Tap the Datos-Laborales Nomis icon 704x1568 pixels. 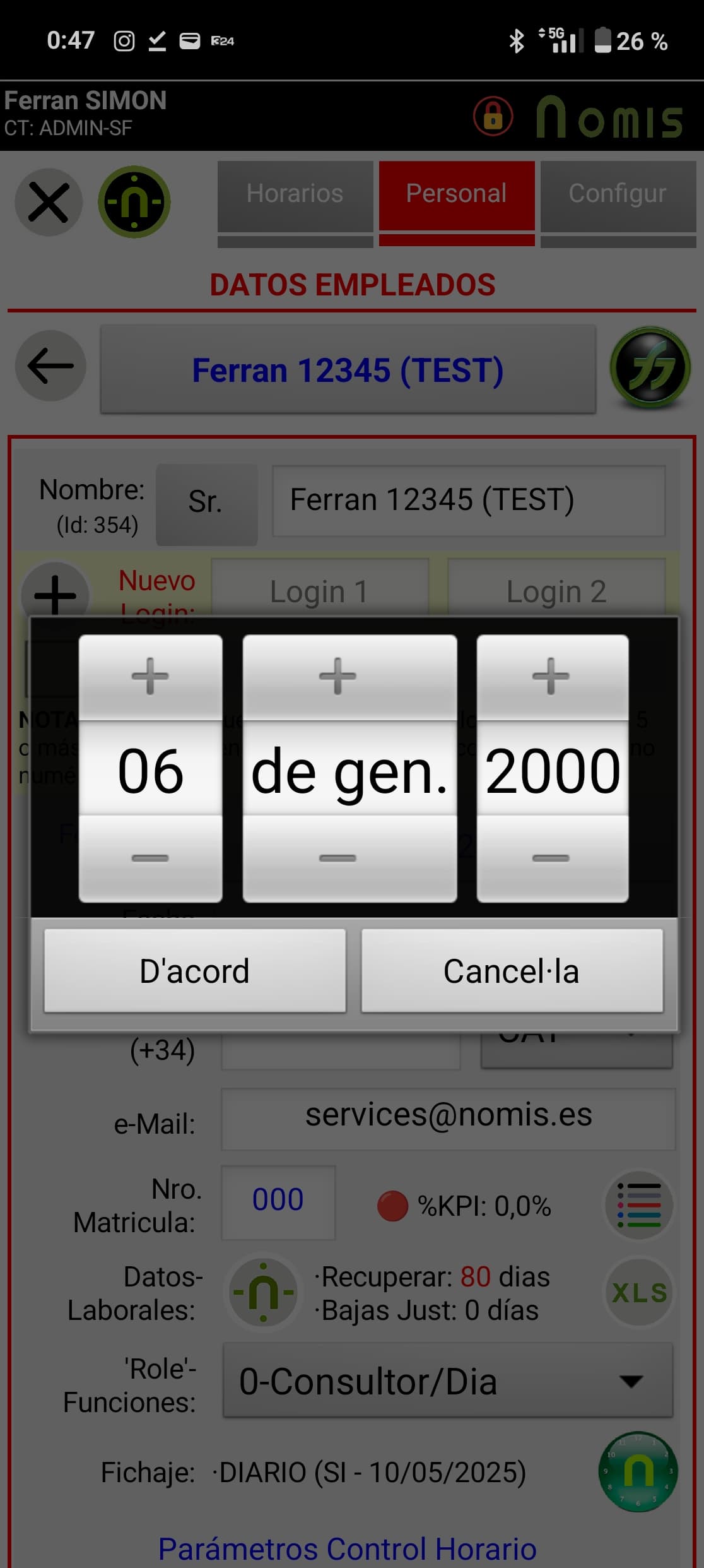tap(264, 1291)
